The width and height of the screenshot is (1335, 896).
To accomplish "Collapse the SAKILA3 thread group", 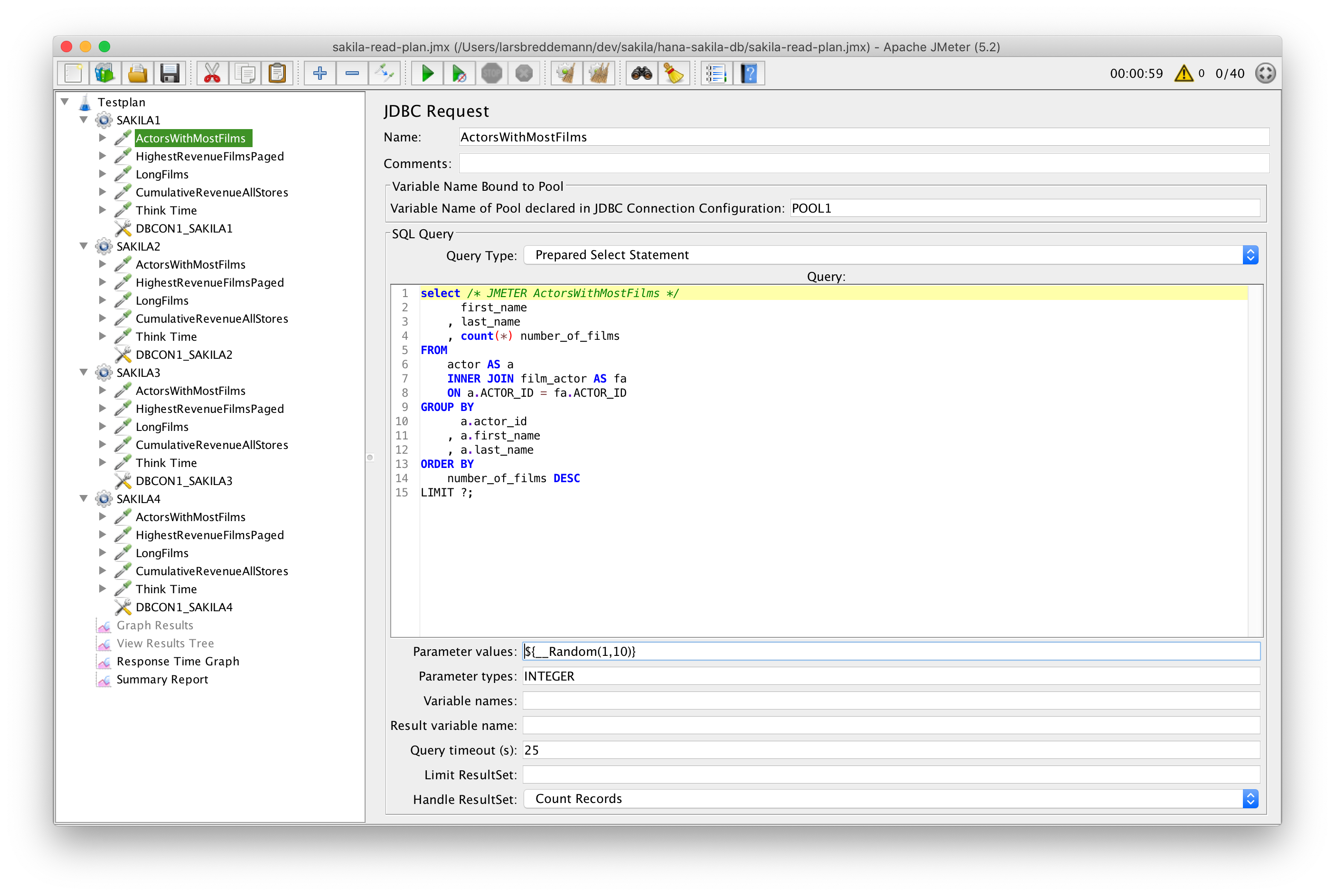I will pyautogui.click(x=84, y=373).
